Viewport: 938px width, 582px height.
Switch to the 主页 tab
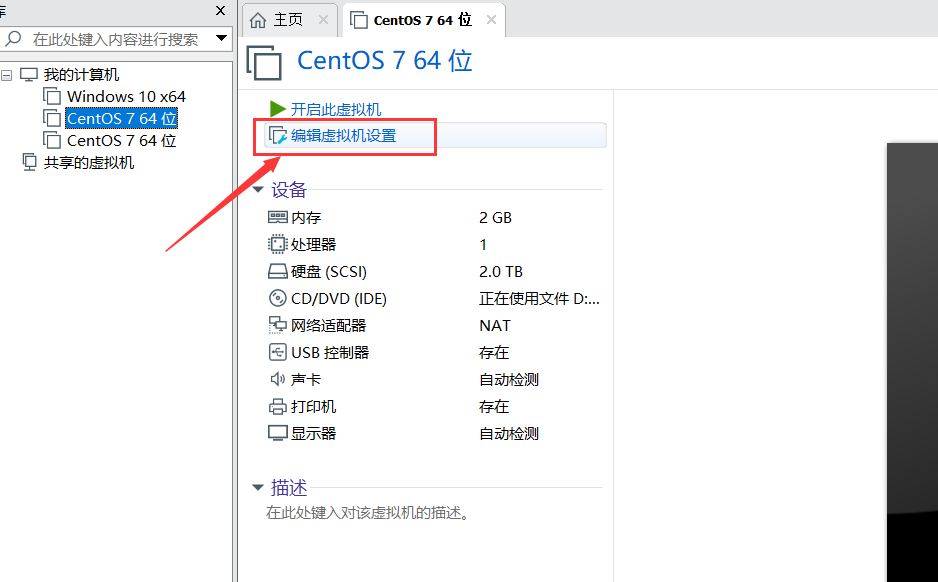290,20
